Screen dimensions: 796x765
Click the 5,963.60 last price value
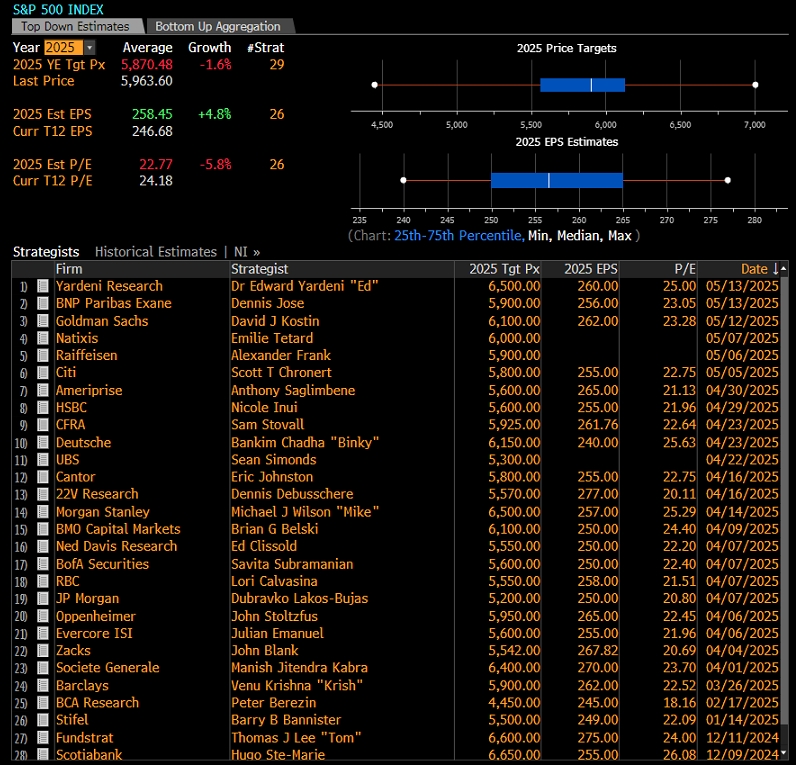147,81
